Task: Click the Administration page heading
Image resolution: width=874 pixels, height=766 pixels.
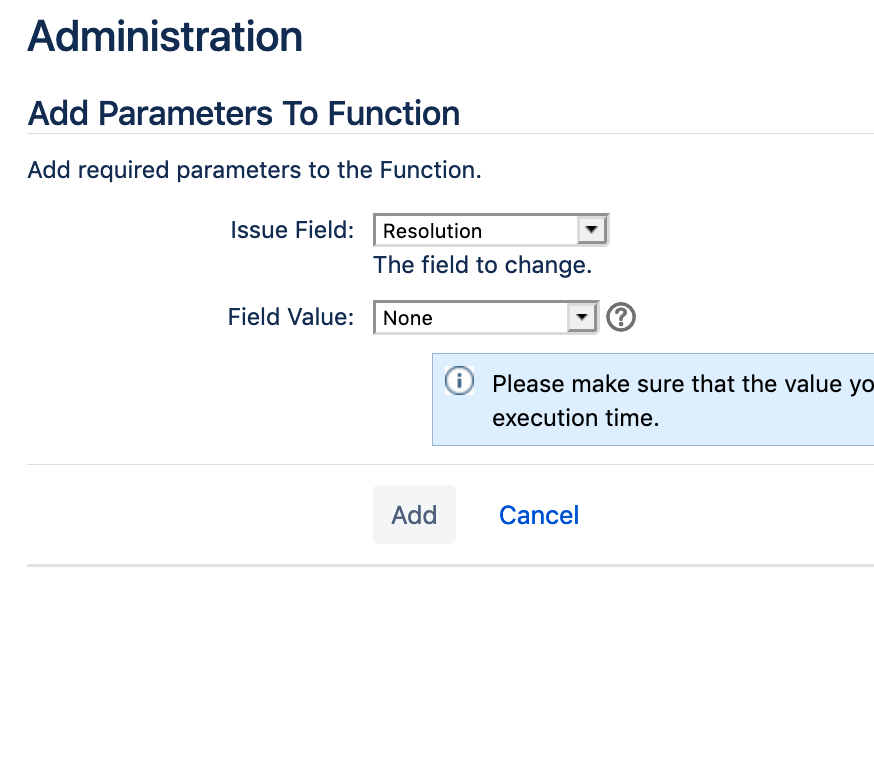Action: point(165,37)
